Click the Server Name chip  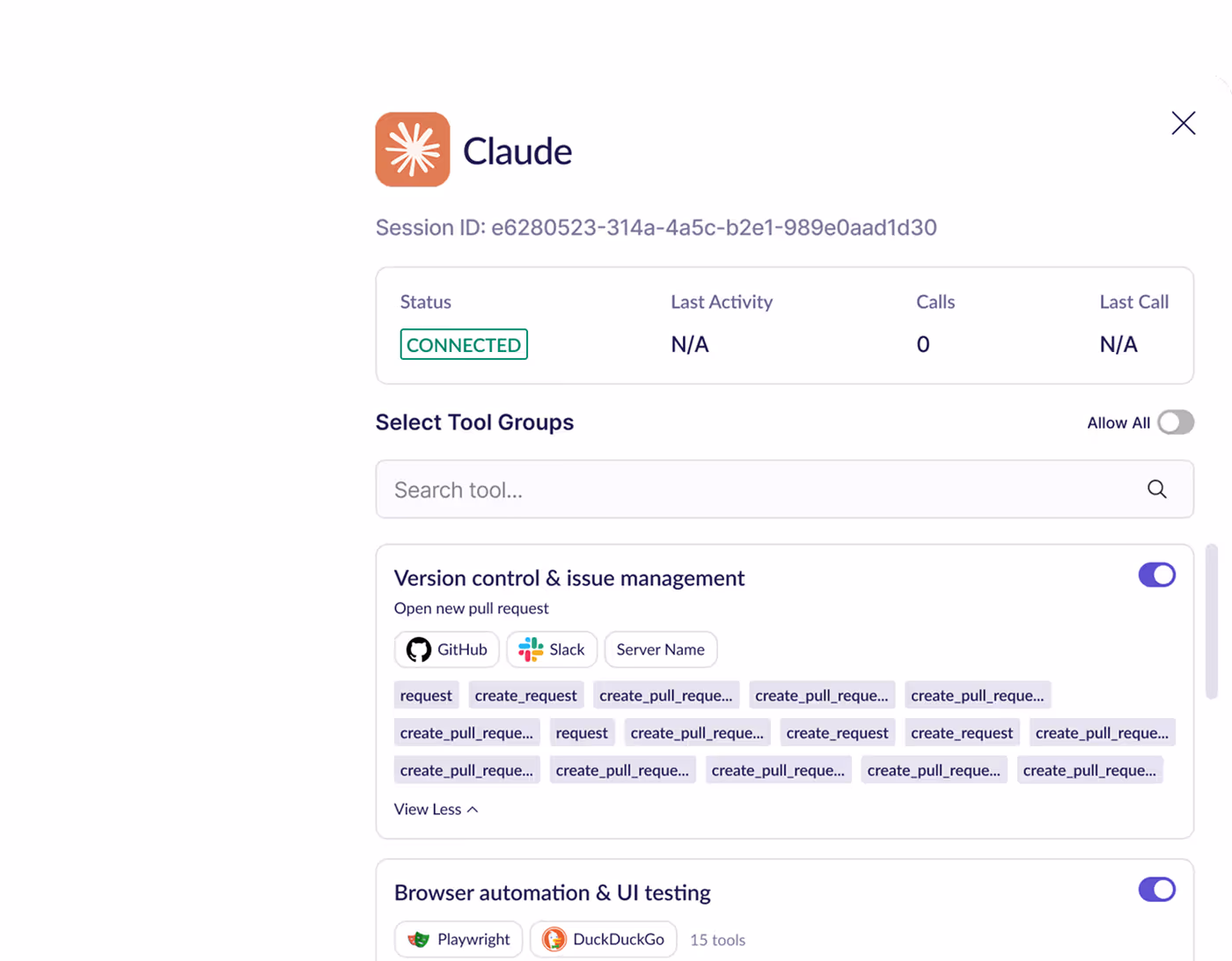[x=661, y=649]
